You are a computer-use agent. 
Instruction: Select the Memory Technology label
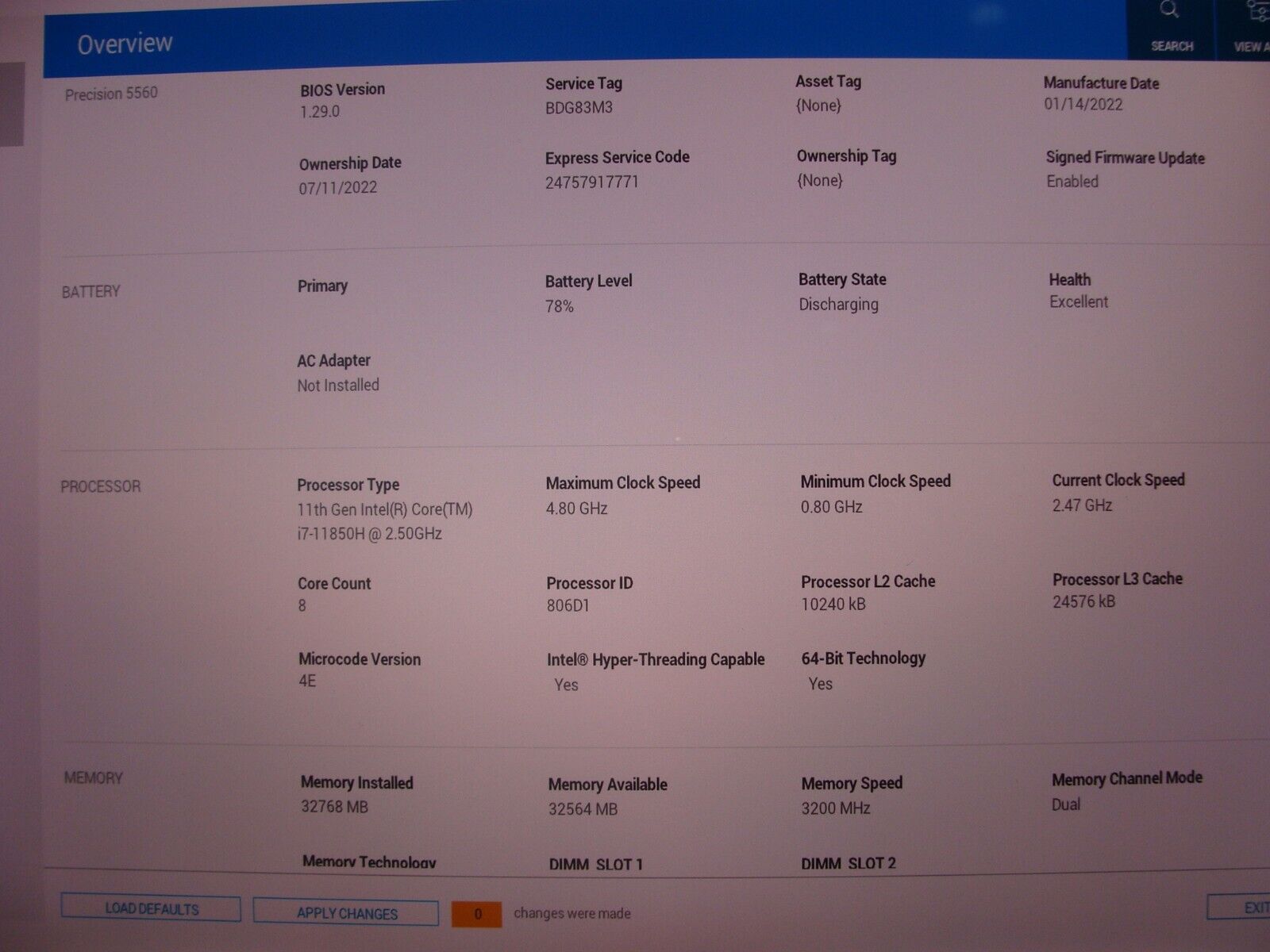click(x=369, y=862)
